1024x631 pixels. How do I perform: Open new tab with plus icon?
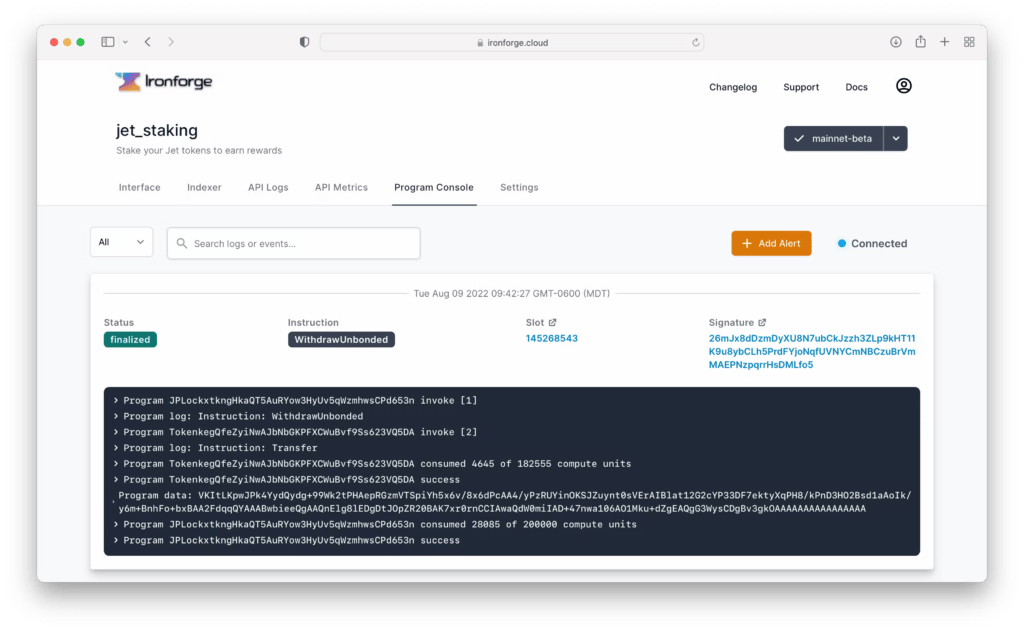pos(944,42)
